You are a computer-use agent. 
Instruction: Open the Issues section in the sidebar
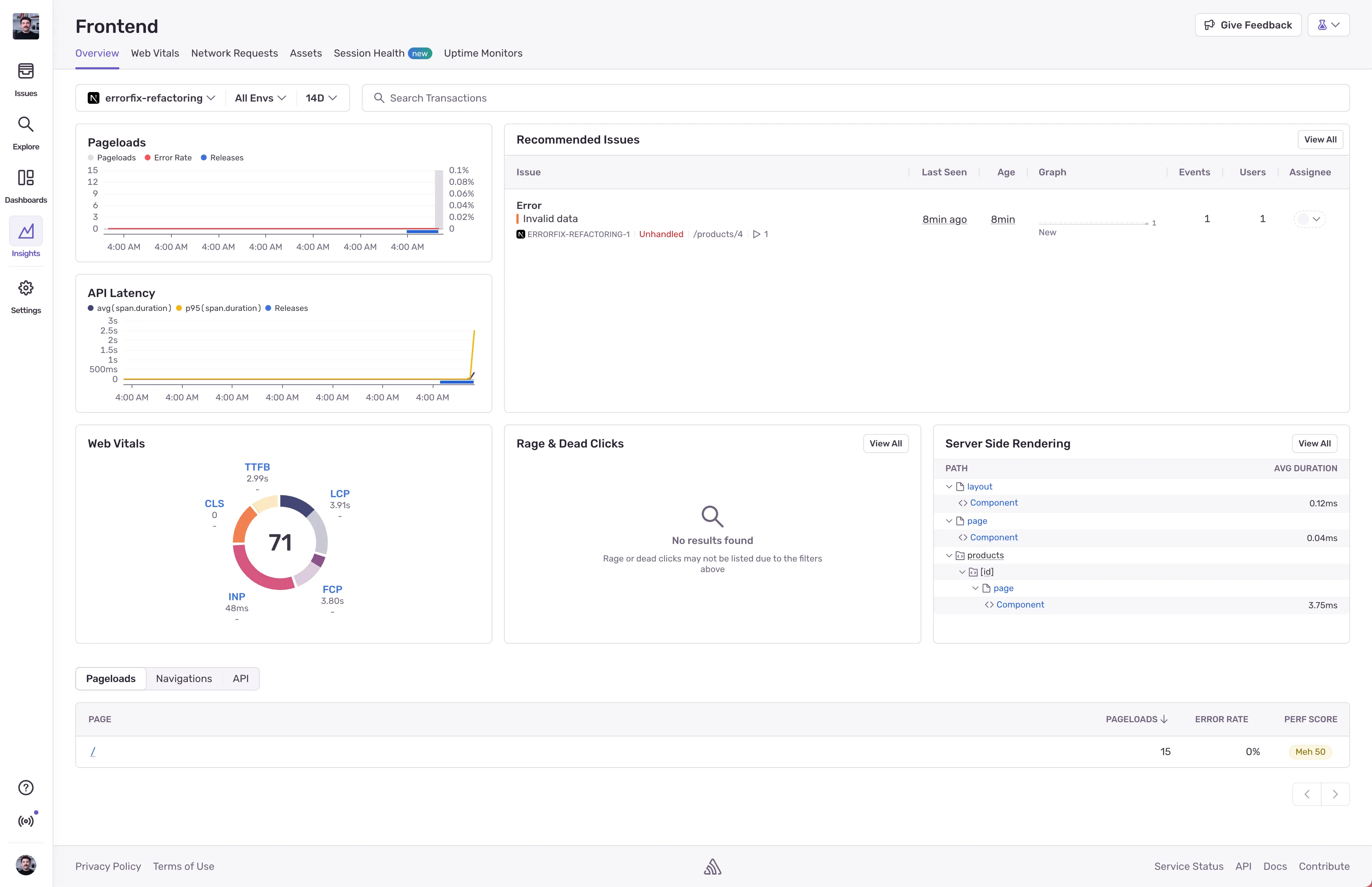[x=25, y=79]
